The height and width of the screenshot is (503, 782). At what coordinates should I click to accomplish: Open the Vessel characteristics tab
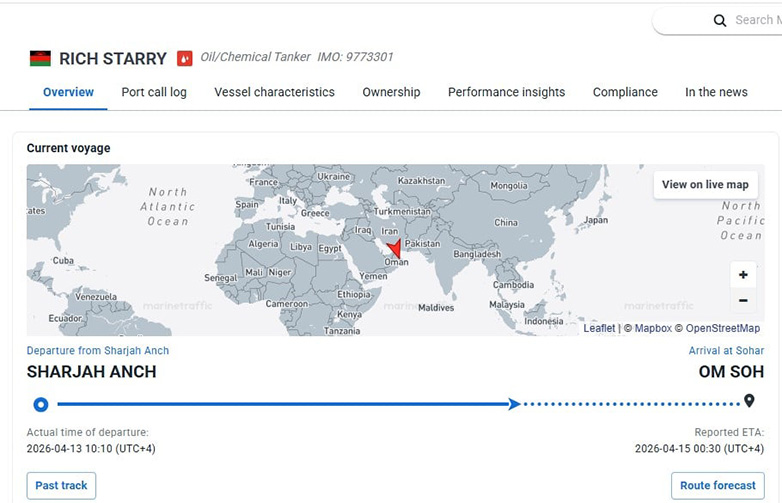[274, 92]
